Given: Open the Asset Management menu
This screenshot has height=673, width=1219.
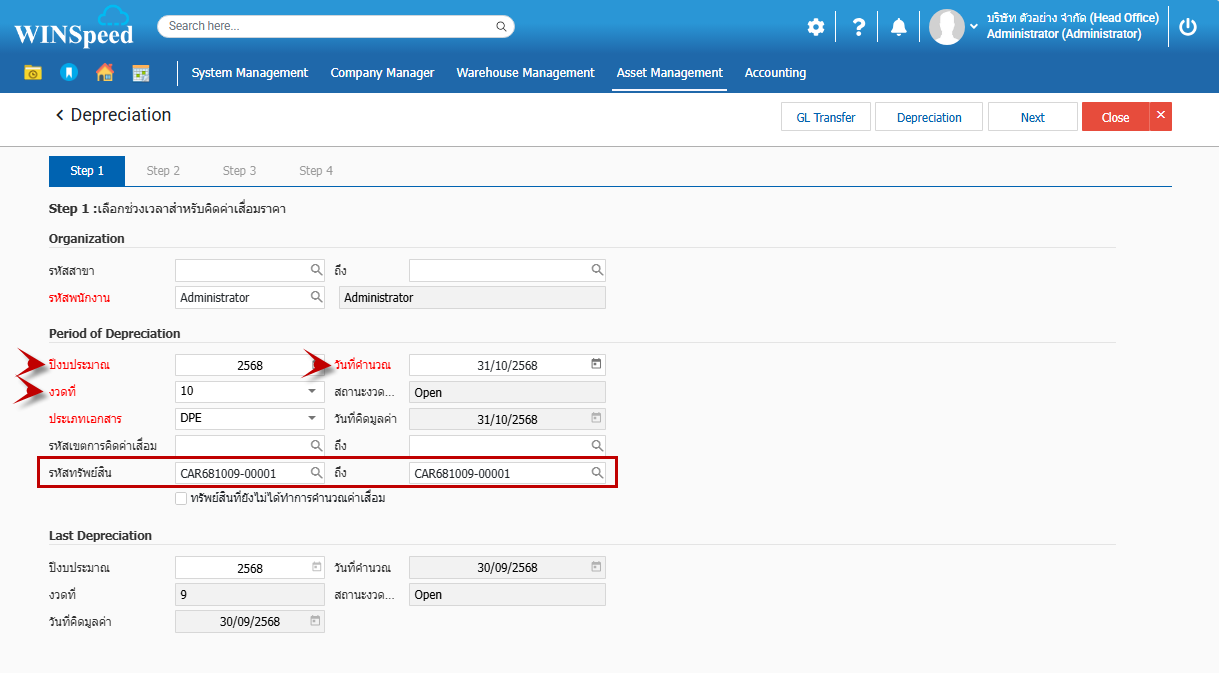Looking at the screenshot, I should 669,73.
